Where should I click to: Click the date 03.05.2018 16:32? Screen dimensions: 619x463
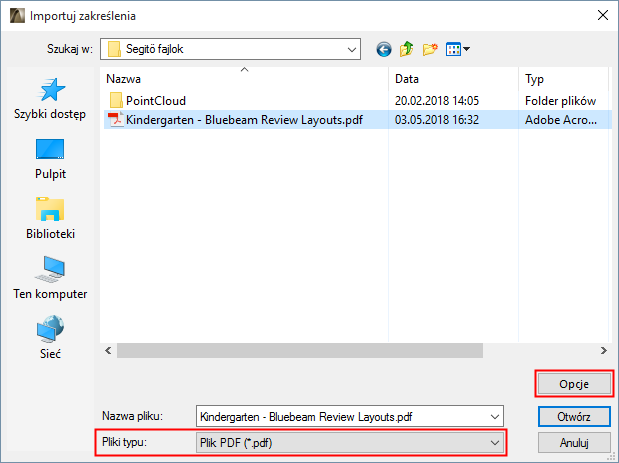click(437, 120)
